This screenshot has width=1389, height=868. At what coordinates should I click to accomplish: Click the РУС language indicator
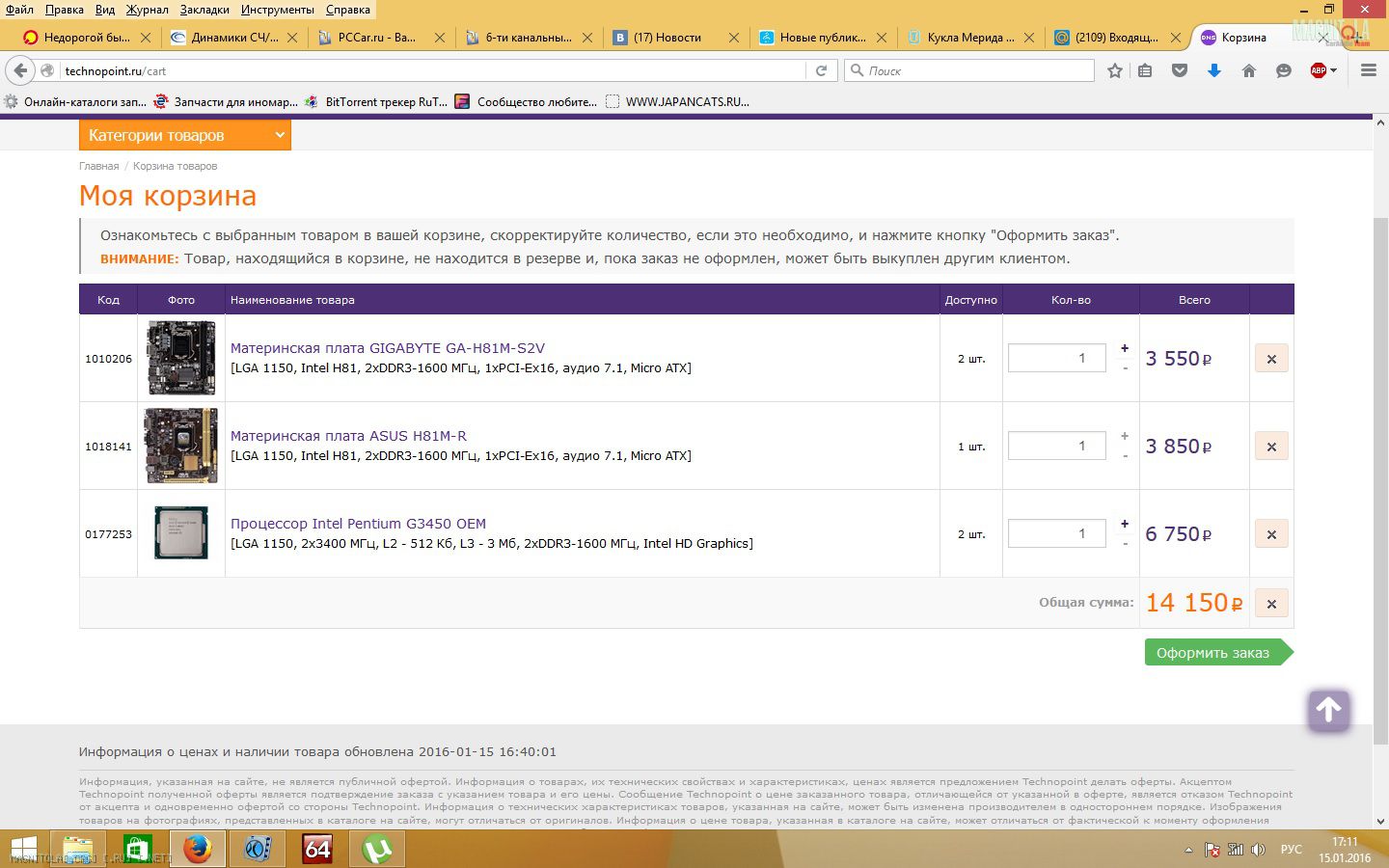tap(1291, 850)
